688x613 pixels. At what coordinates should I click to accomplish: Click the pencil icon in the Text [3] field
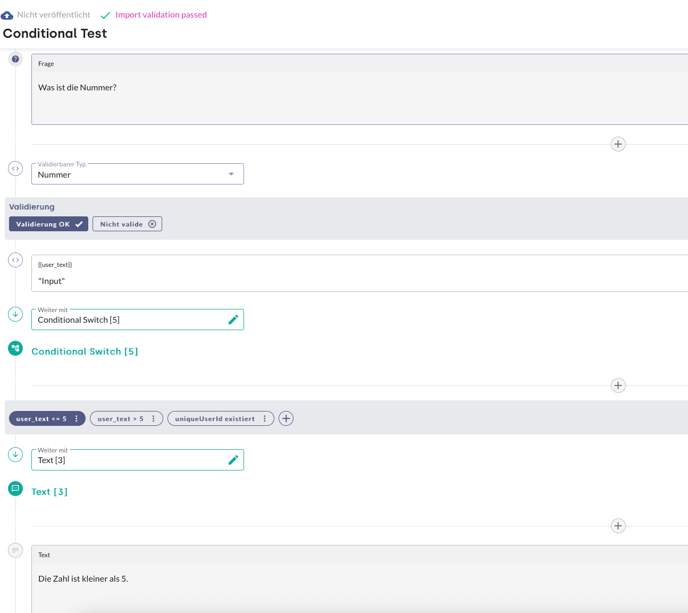pos(233,460)
